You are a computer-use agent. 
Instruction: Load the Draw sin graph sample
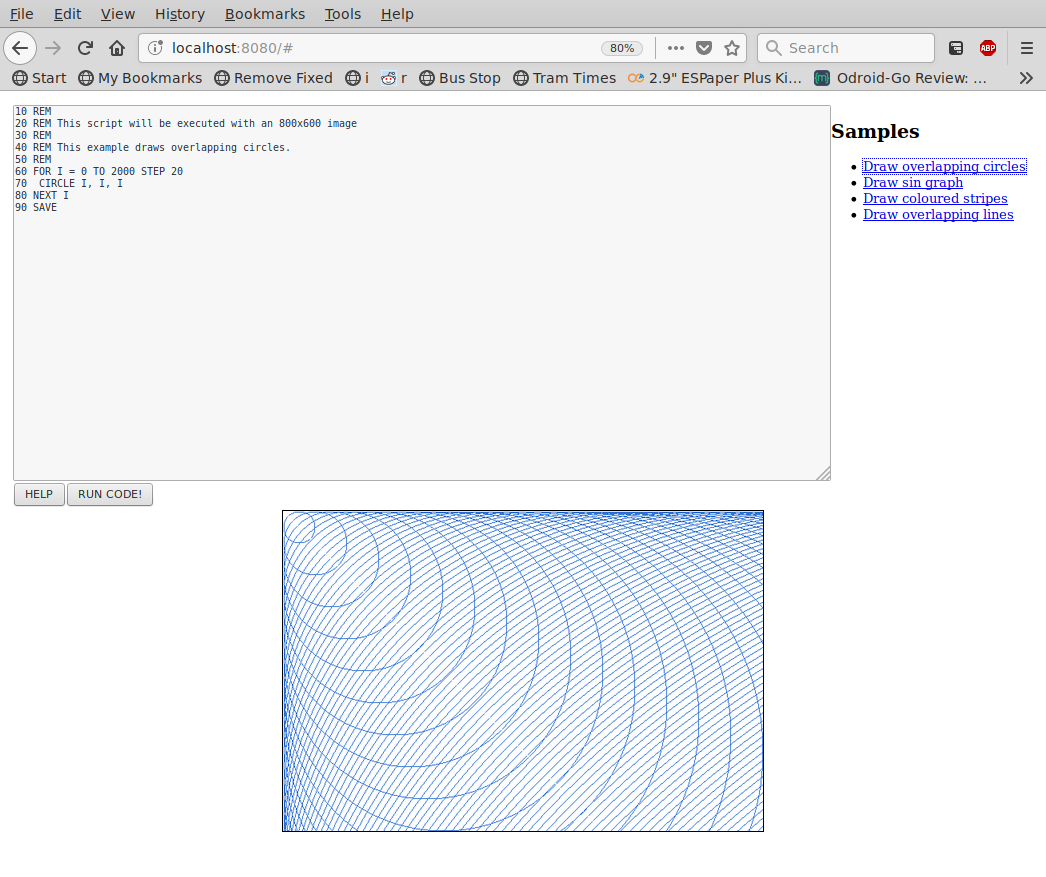tap(913, 182)
